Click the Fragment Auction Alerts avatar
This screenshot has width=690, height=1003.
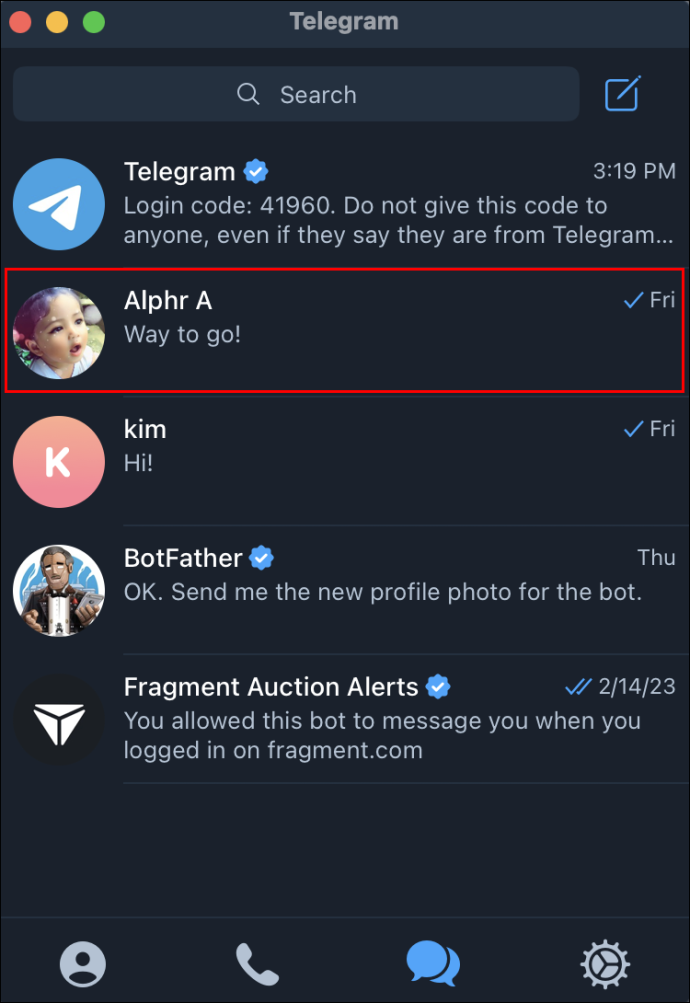coord(59,720)
